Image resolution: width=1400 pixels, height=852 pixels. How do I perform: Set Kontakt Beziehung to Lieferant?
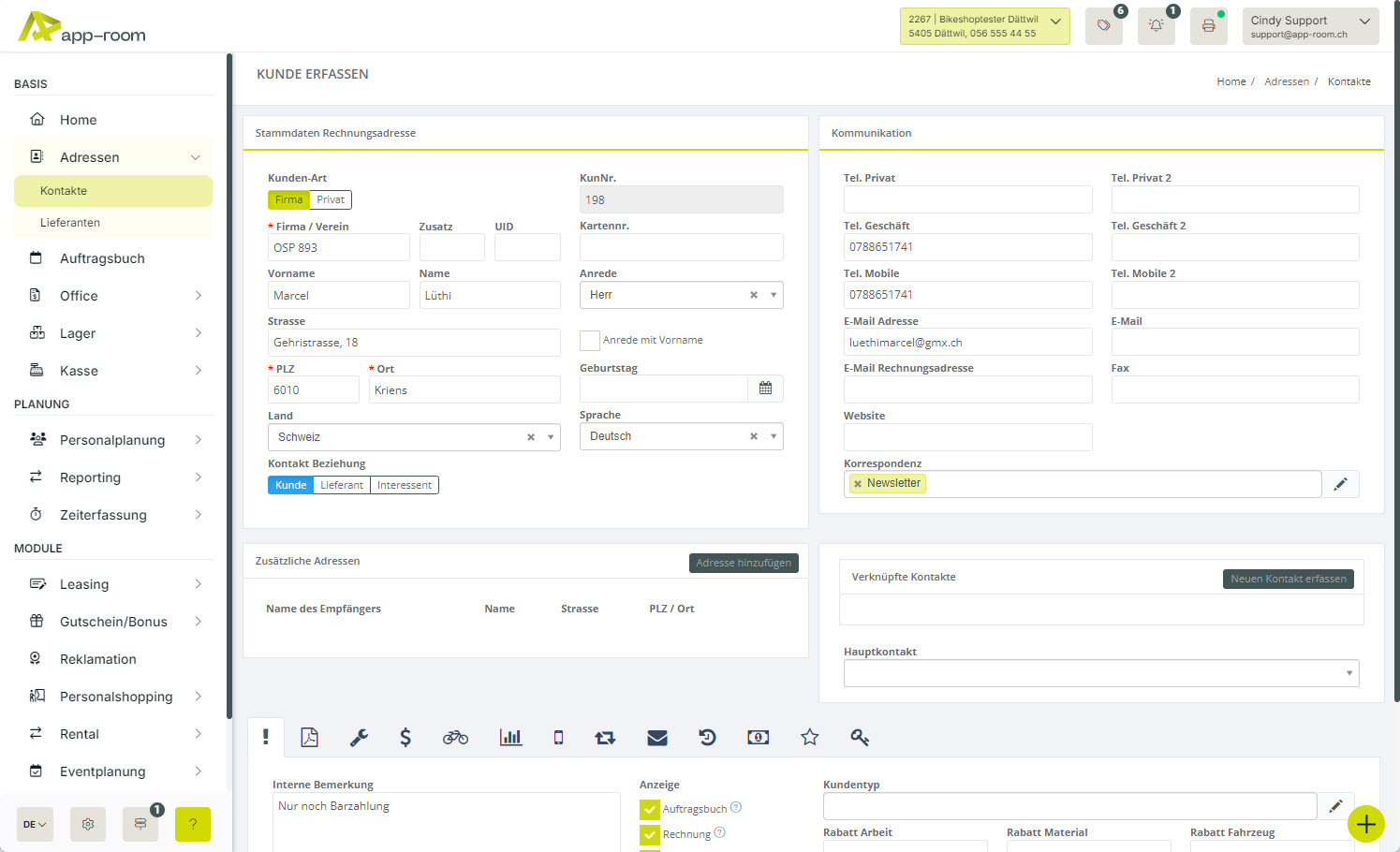click(x=341, y=485)
